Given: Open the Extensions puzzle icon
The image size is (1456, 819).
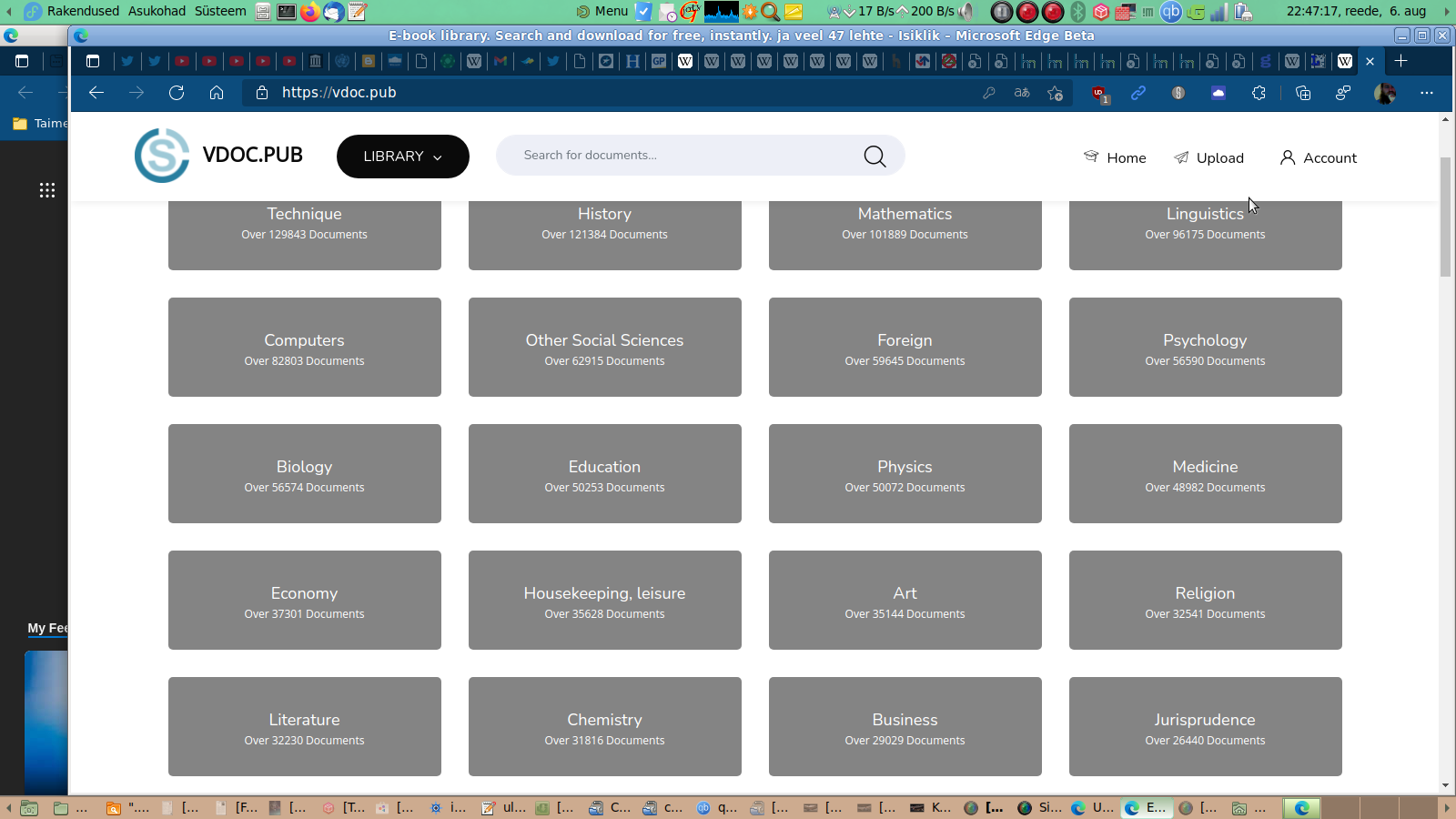Looking at the screenshot, I should pos(1259,93).
